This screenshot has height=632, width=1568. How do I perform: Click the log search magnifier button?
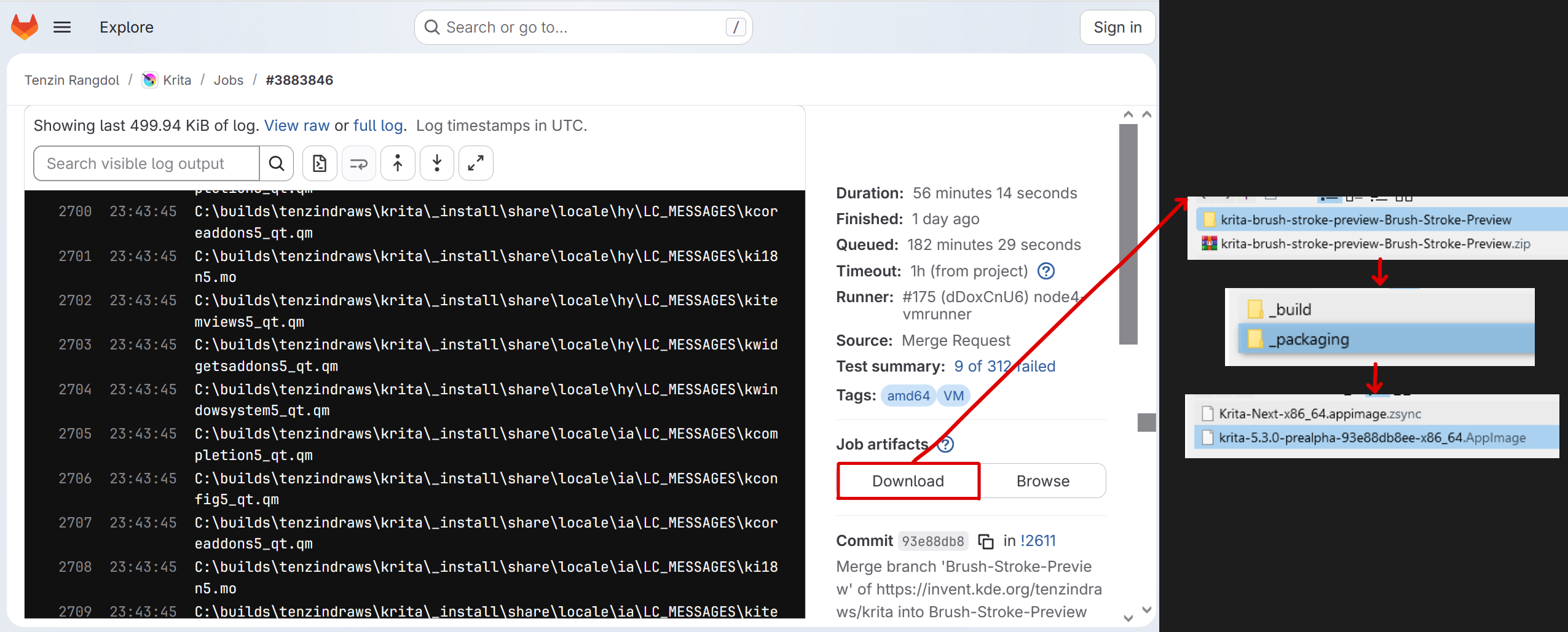[x=277, y=163]
